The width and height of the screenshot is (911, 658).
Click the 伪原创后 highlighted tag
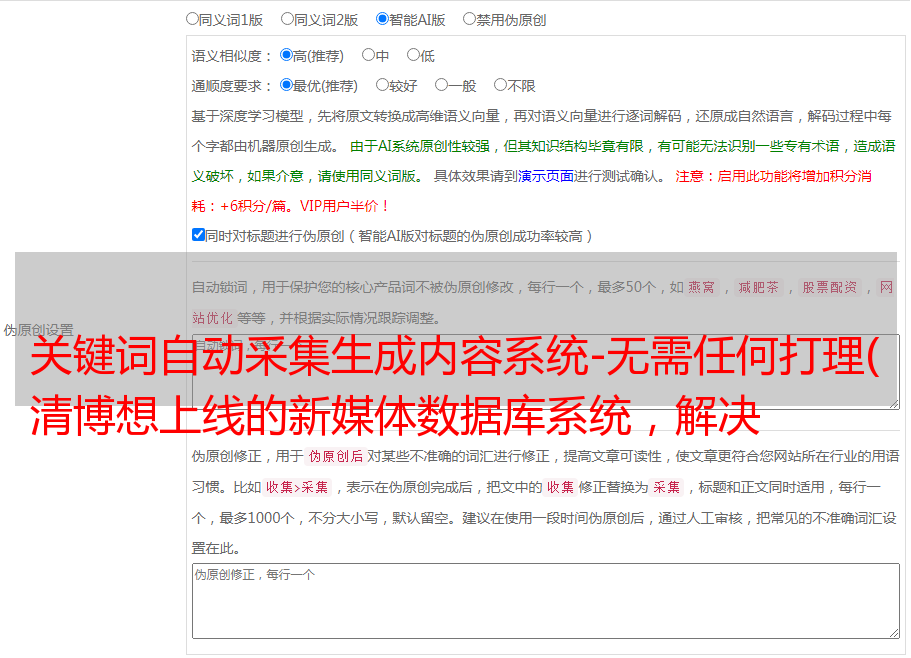[x=336, y=456]
